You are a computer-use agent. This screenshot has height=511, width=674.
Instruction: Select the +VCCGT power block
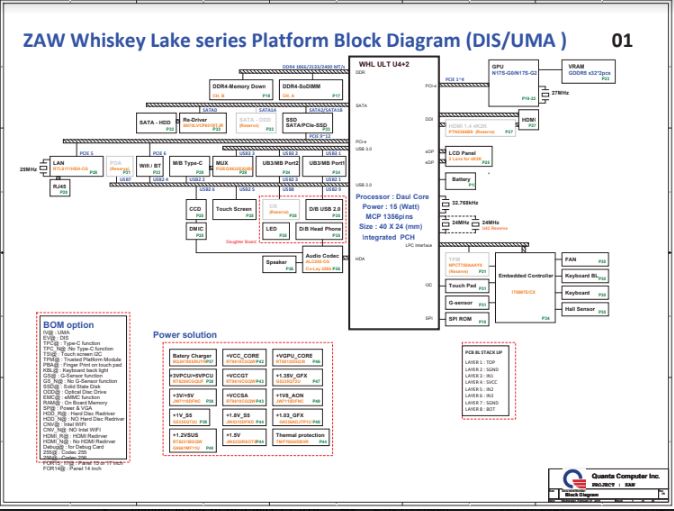point(245,378)
